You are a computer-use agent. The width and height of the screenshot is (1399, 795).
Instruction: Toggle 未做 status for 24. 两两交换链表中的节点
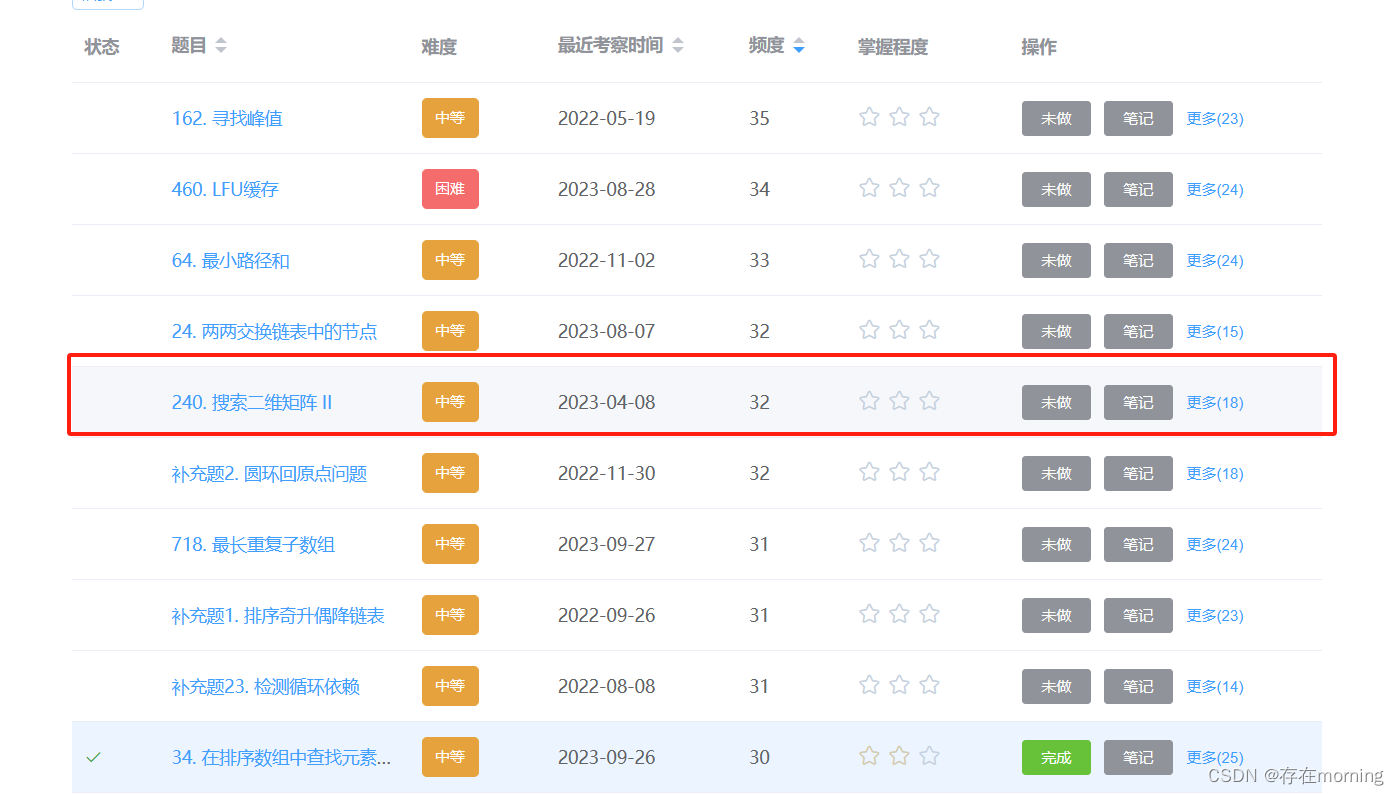point(1056,331)
